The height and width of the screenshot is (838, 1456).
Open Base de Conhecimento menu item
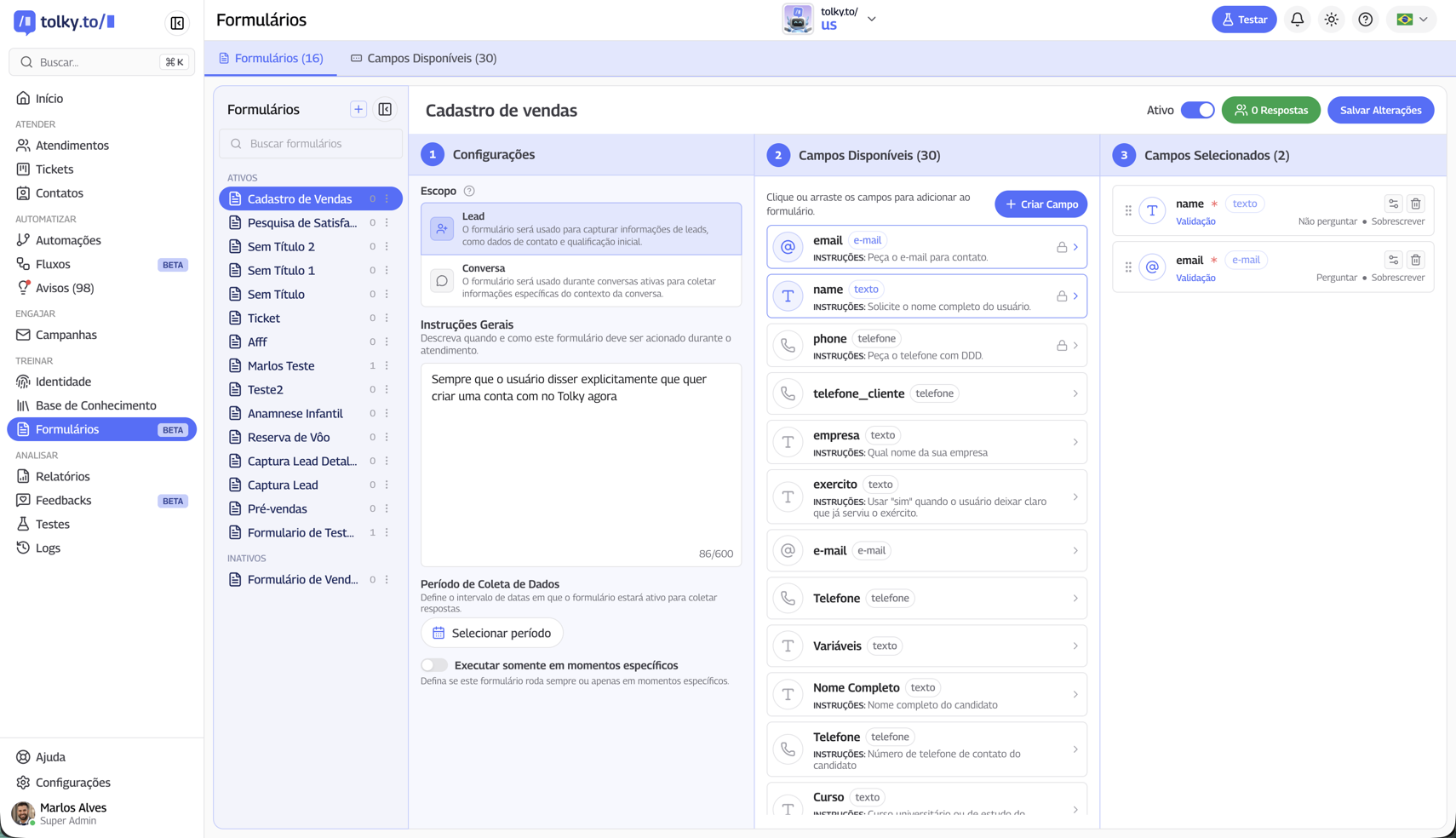point(95,405)
